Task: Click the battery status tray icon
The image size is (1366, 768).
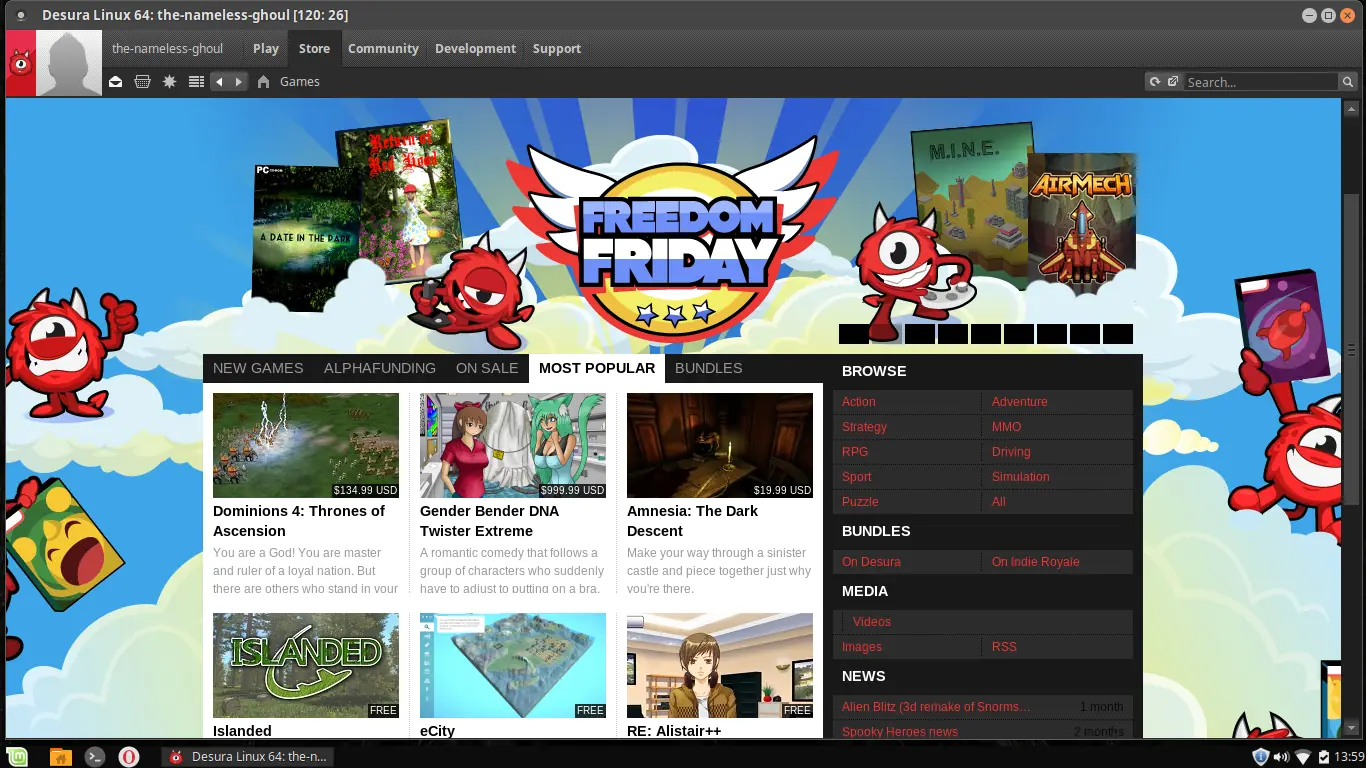Action: tap(1324, 757)
